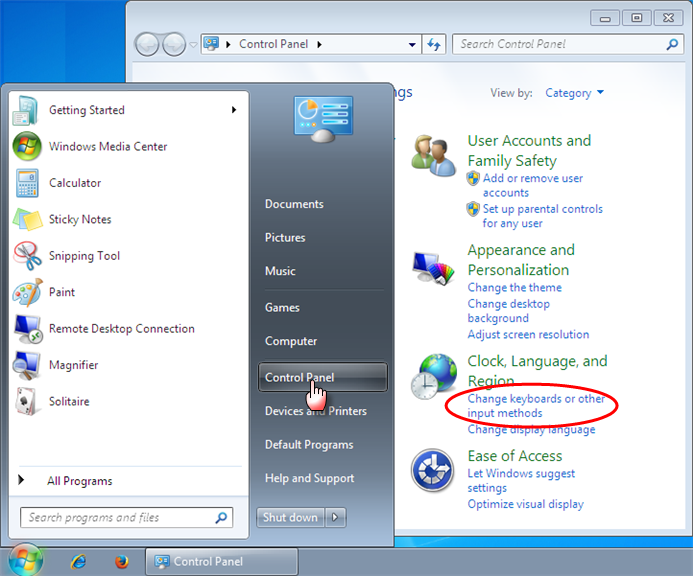Open User Accounts and Family Safety heading
Viewport: 693px width, 576px height.
(x=529, y=150)
